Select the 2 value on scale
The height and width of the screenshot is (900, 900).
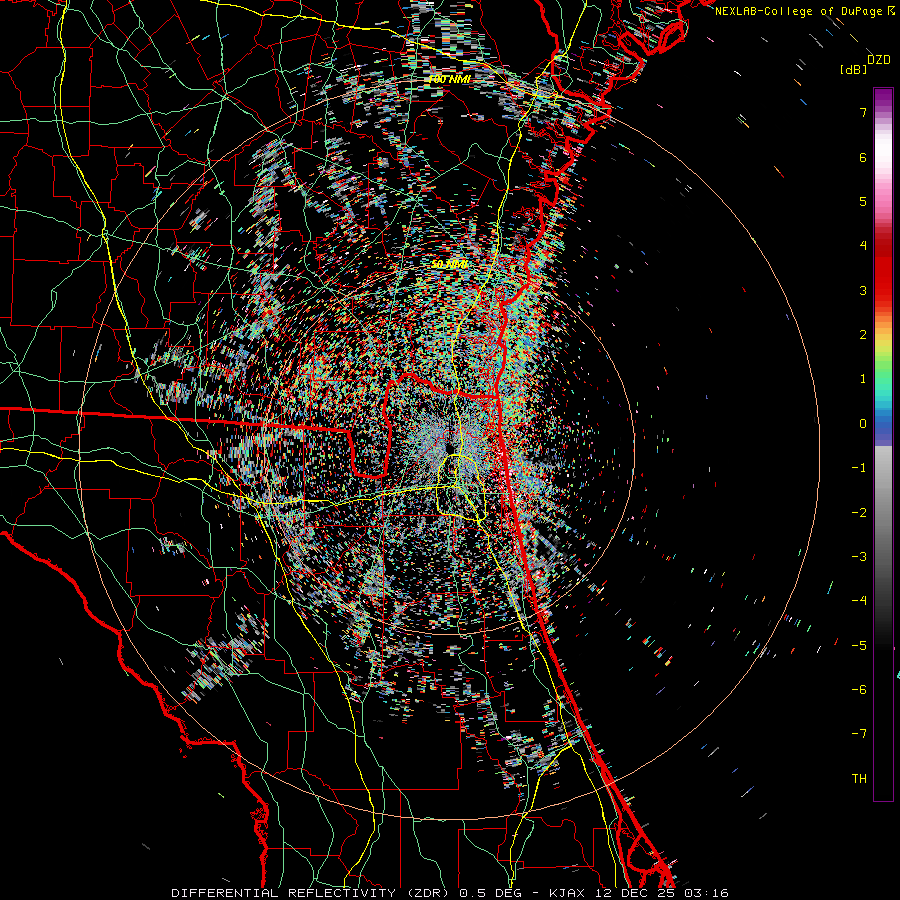coord(863,335)
